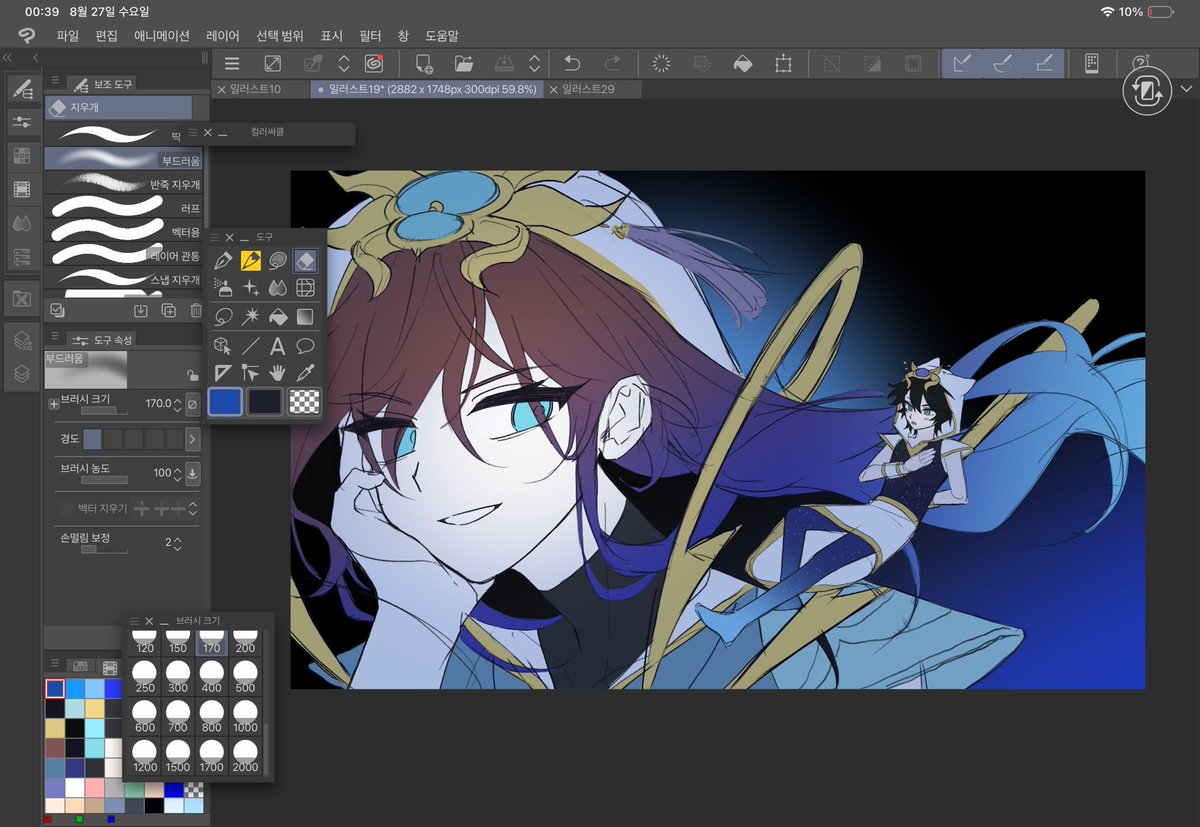Select the Text tool letter A
This screenshot has height=827, width=1200.
coord(278,346)
